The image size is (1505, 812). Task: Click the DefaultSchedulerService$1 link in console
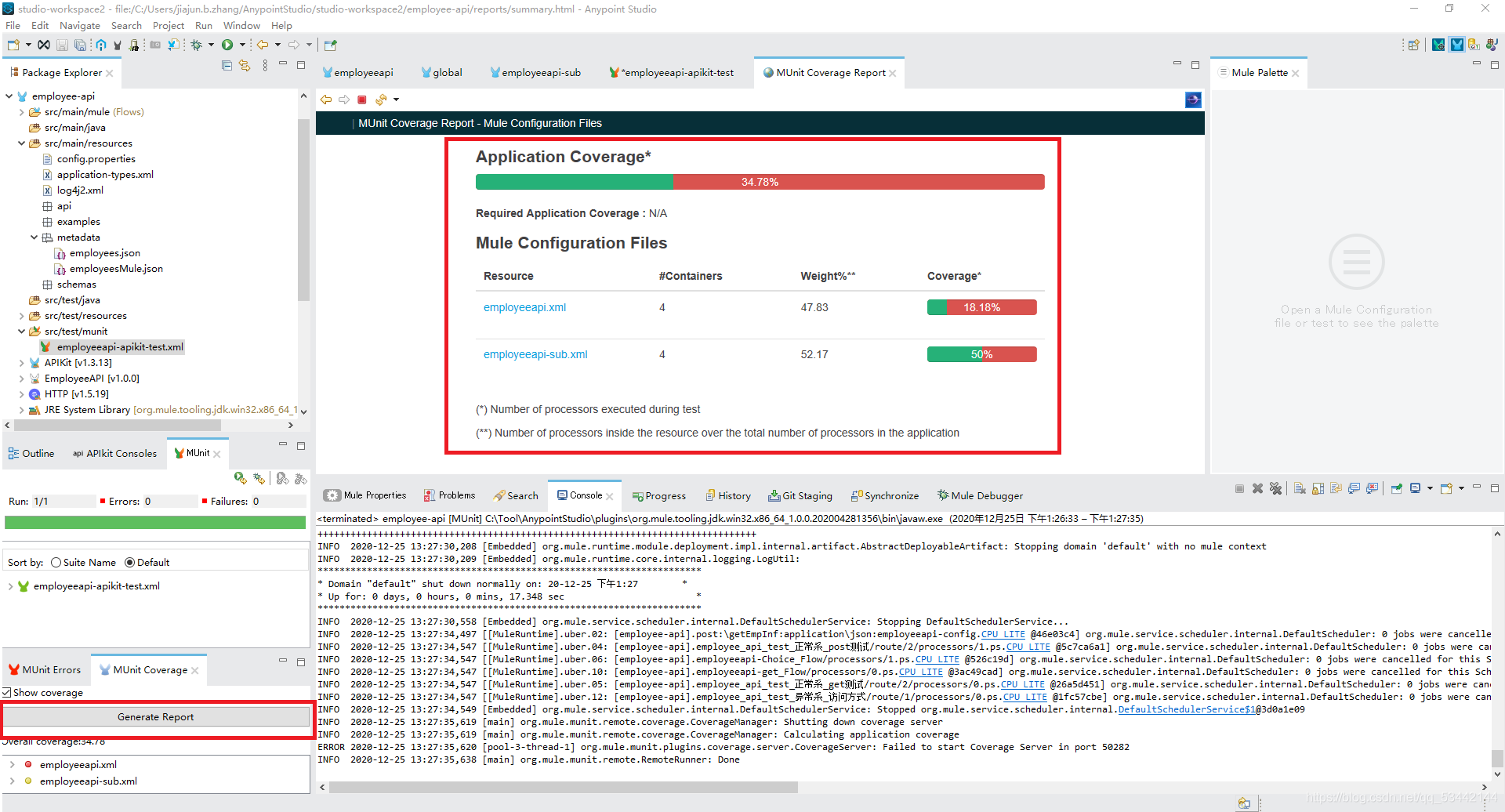click(x=1186, y=709)
